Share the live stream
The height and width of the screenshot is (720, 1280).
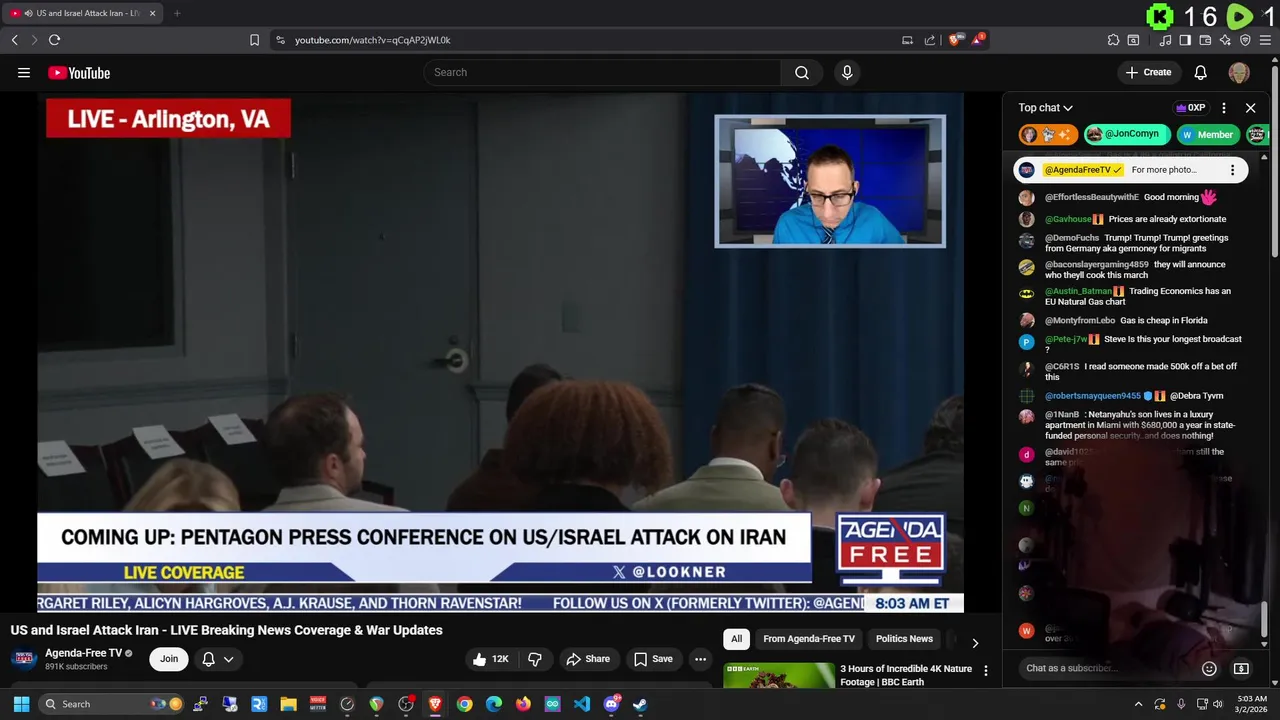tap(588, 659)
